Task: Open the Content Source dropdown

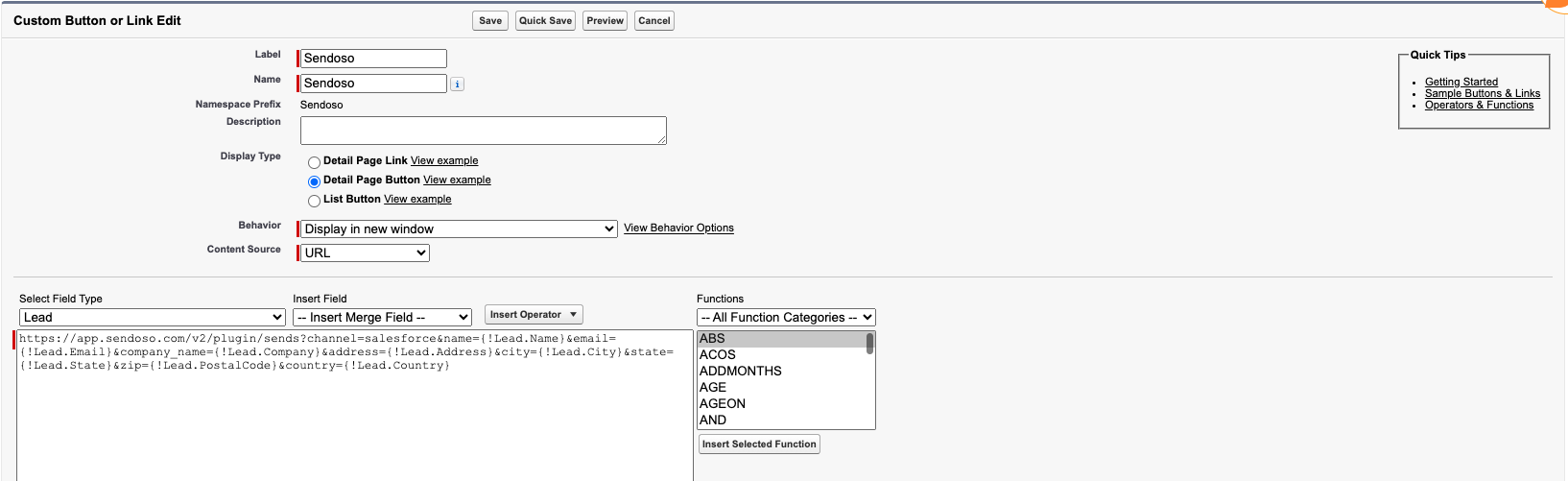Action: [x=365, y=253]
